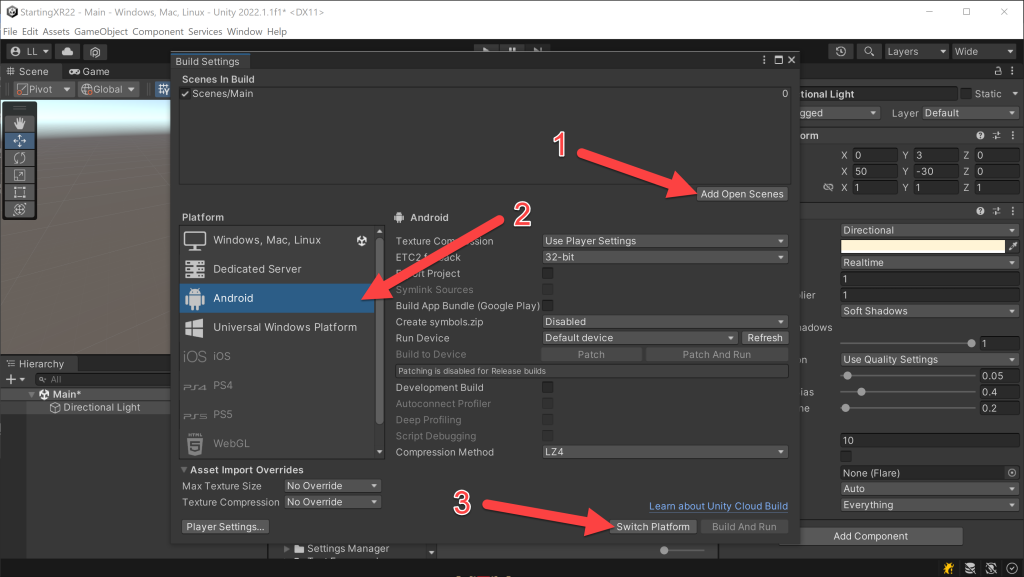Open the Unity Cloud services icon
The width and height of the screenshot is (1024, 577).
tap(67, 52)
